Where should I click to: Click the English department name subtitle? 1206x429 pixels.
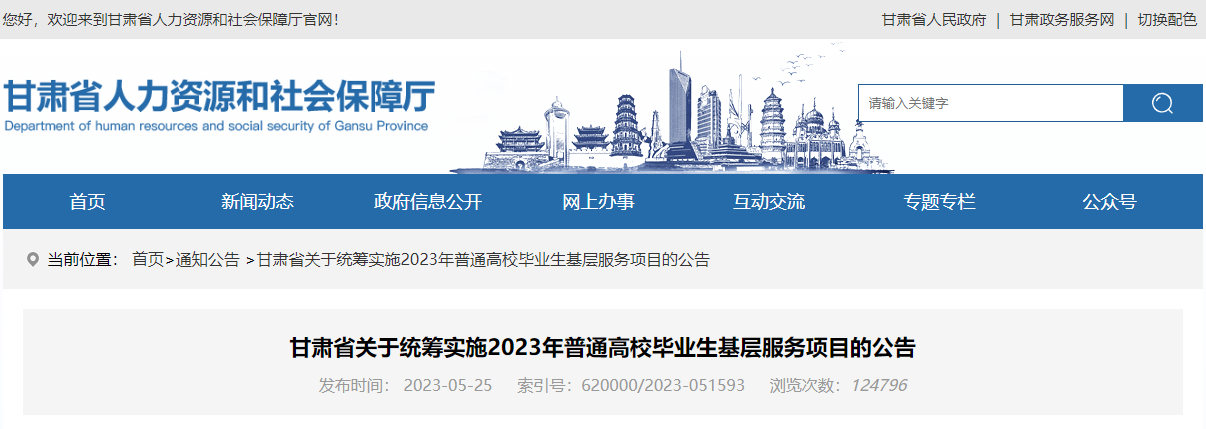[x=216, y=126]
